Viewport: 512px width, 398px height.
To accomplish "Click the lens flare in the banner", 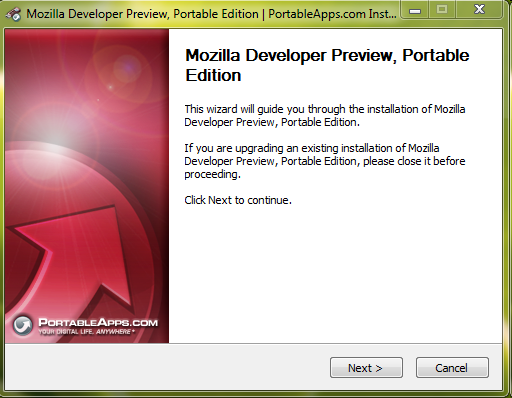I will [128, 68].
